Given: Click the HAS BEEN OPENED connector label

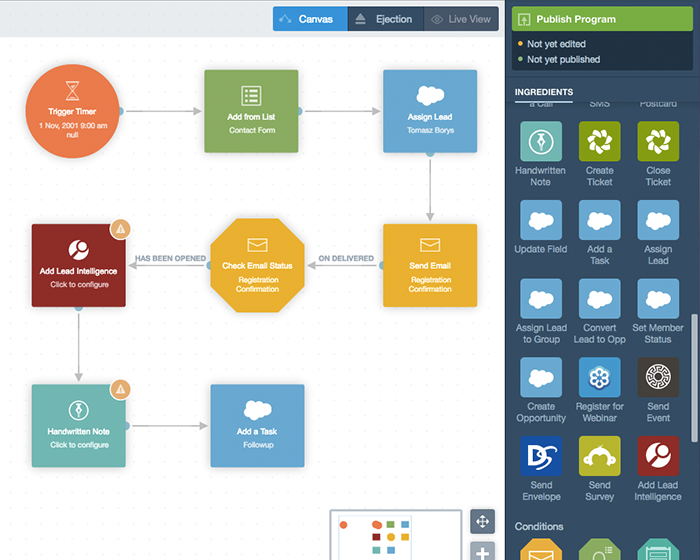Looking at the screenshot, I should pos(171,259).
